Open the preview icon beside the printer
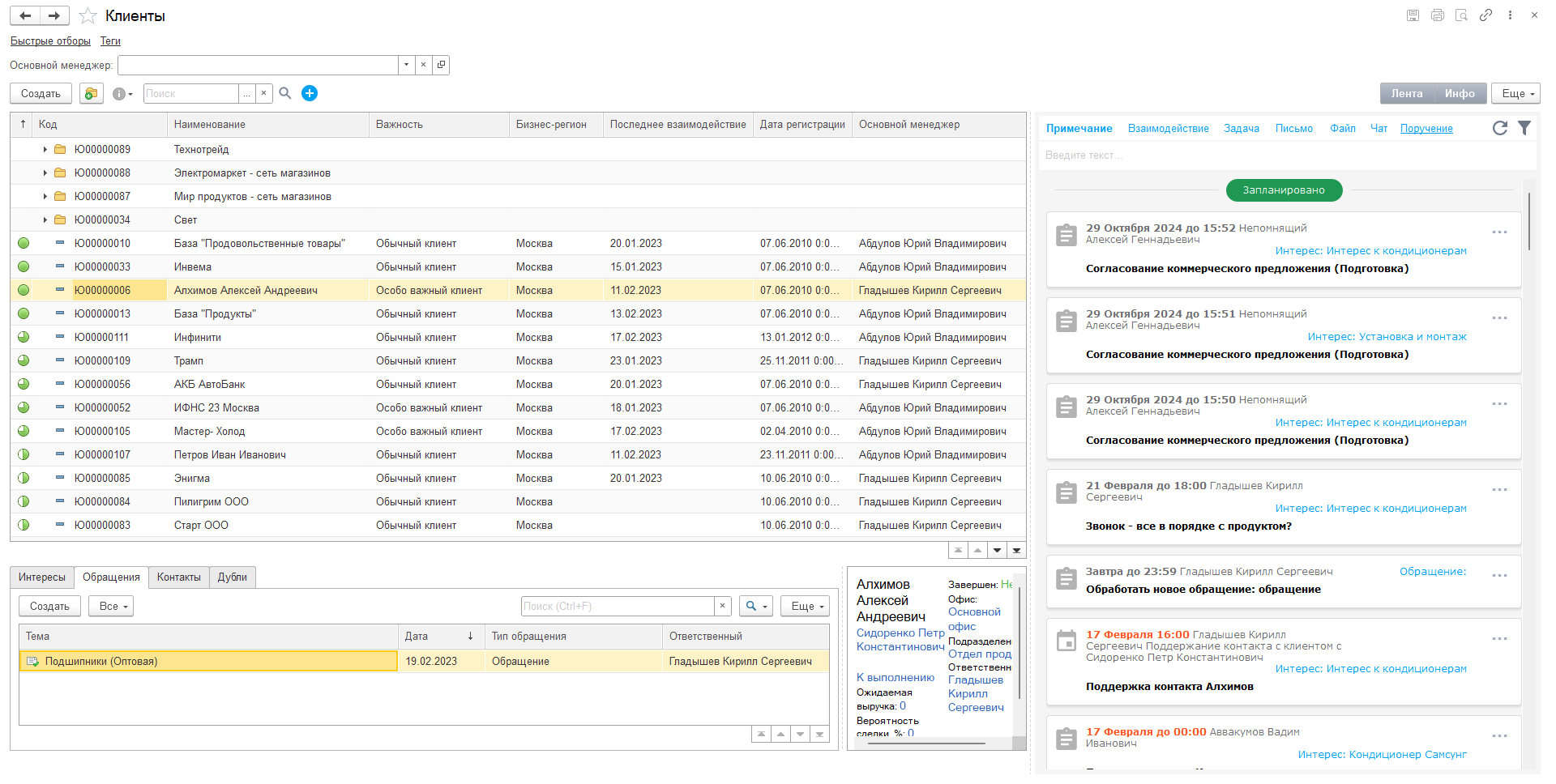1556x784 pixels. tap(1461, 15)
